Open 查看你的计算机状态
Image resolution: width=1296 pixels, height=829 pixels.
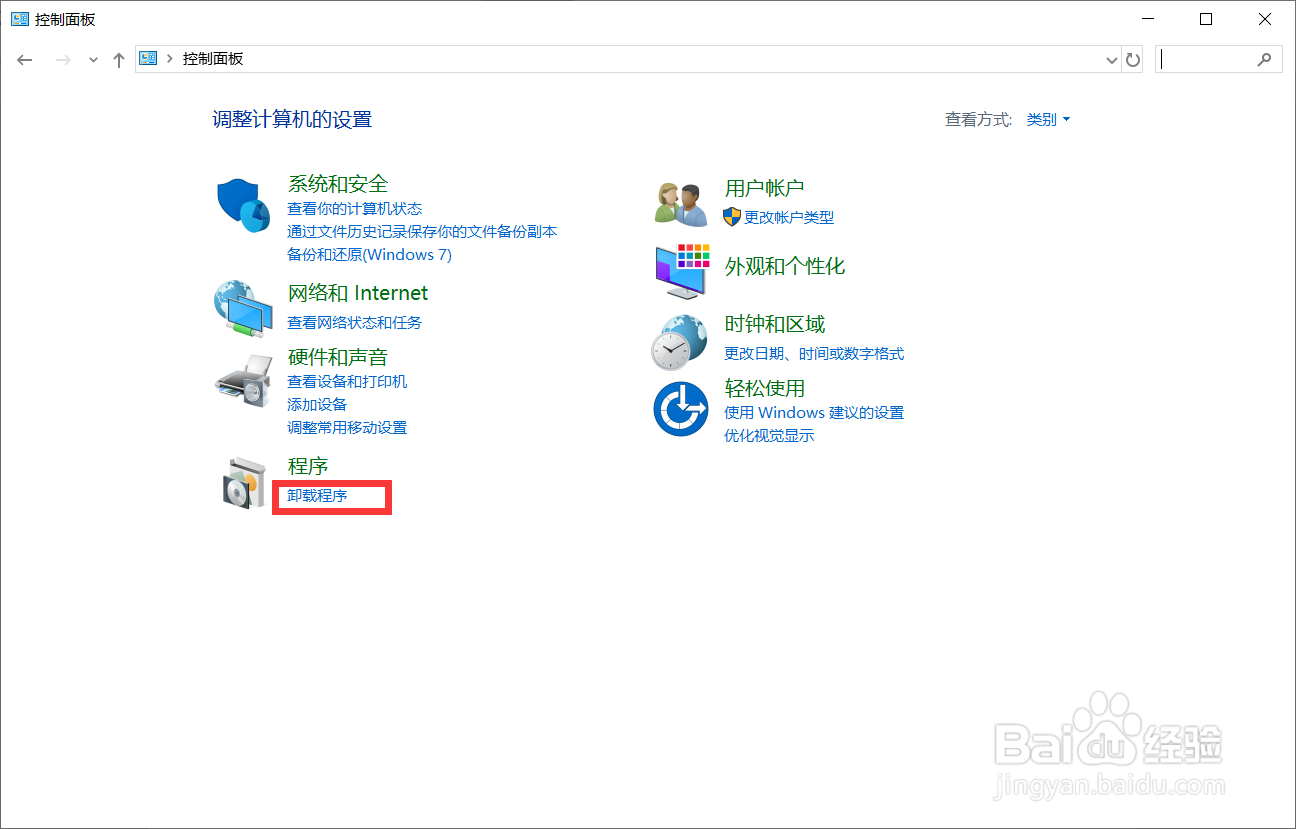[354, 208]
